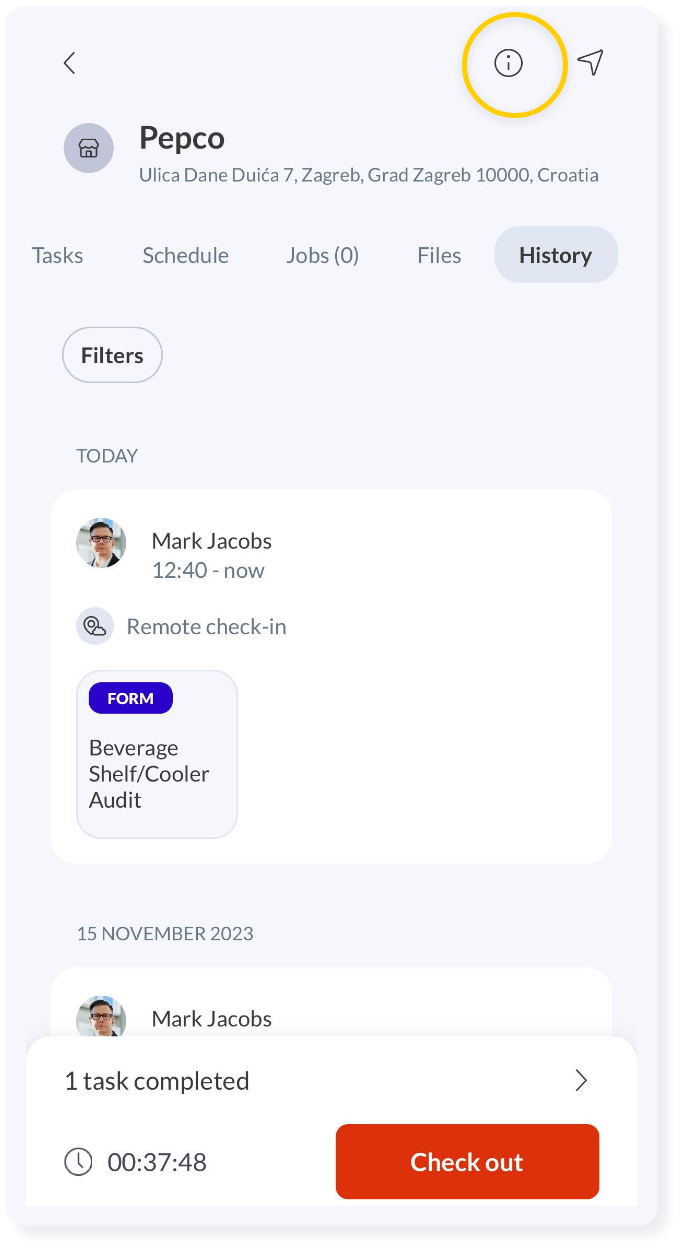Tap the back arrow icon
Image resolution: width=683 pixels, height=1251 pixels.
pyautogui.click(x=69, y=63)
